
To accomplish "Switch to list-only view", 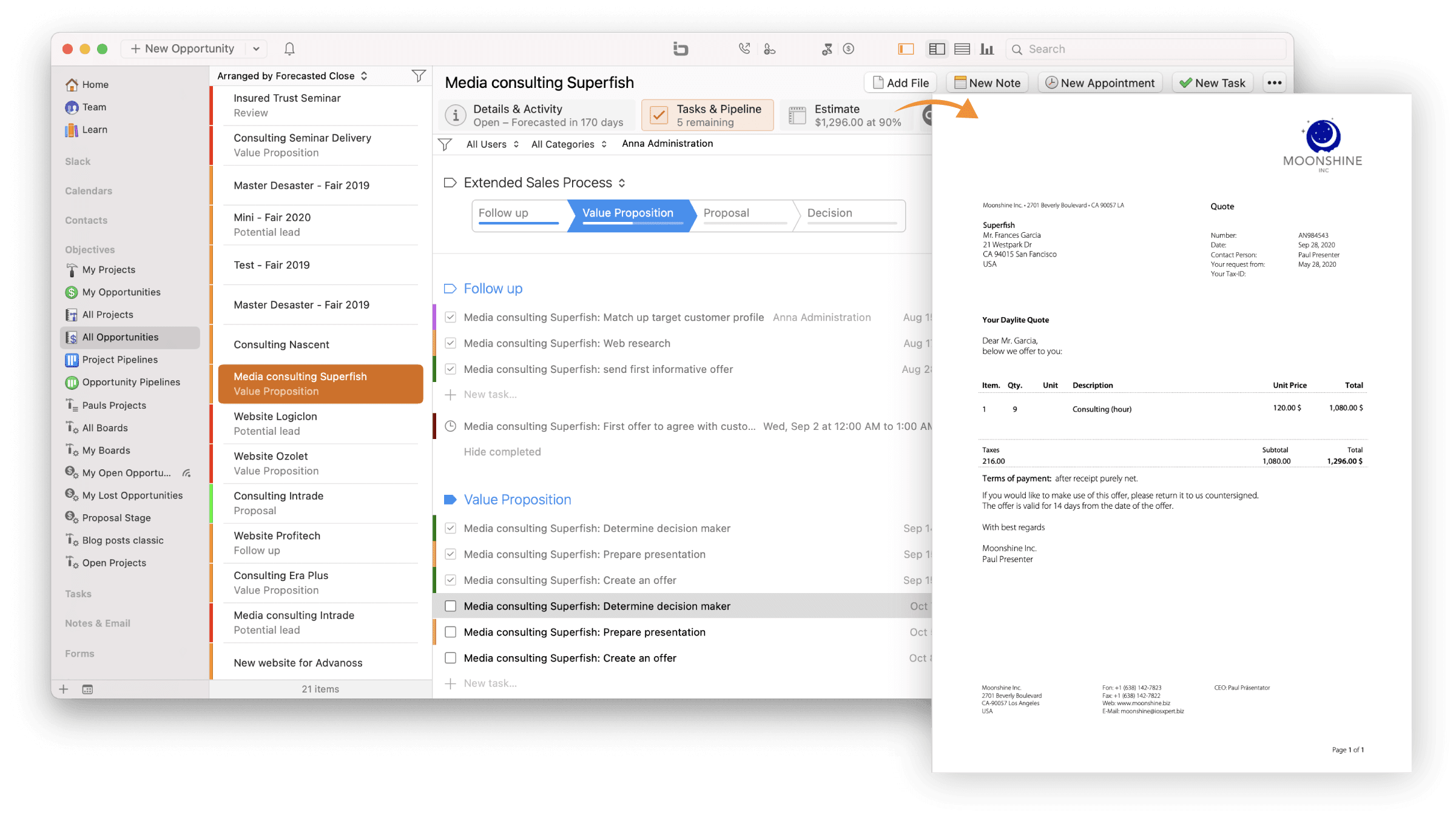I will click(x=962, y=49).
